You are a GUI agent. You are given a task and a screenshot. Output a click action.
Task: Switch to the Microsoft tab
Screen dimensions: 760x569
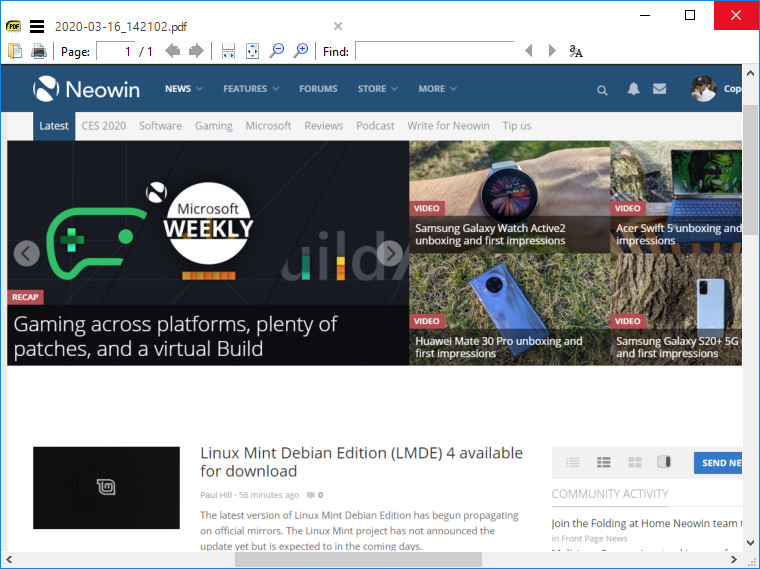click(x=268, y=126)
